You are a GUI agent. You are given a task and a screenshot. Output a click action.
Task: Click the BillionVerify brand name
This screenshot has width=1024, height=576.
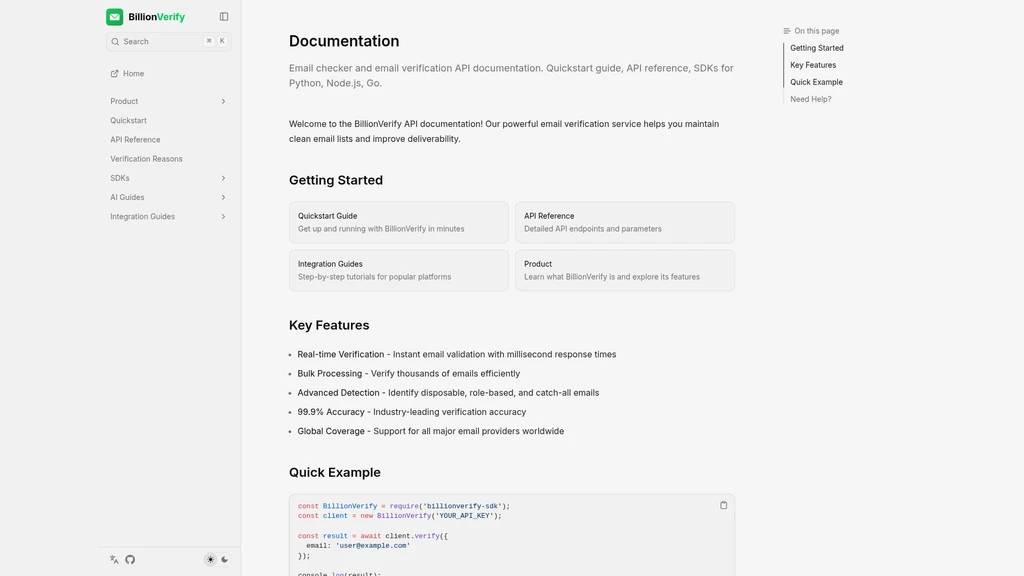pyautogui.click(x=157, y=17)
